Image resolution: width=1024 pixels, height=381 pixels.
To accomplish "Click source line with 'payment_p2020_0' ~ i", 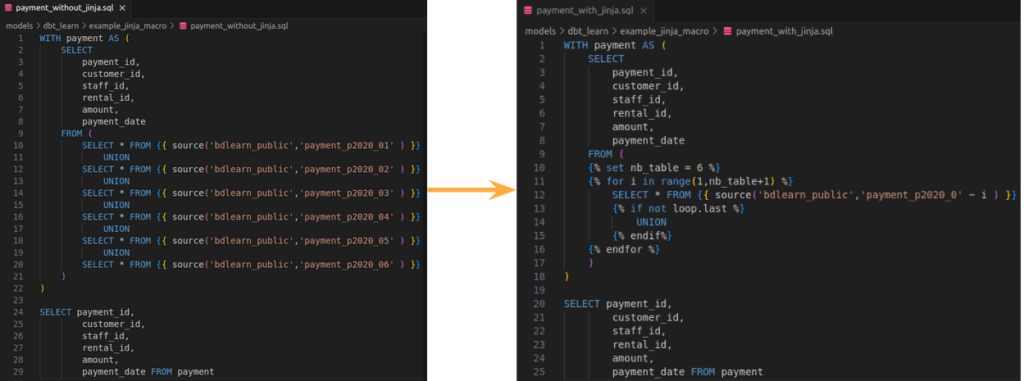I will pos(814,195).
